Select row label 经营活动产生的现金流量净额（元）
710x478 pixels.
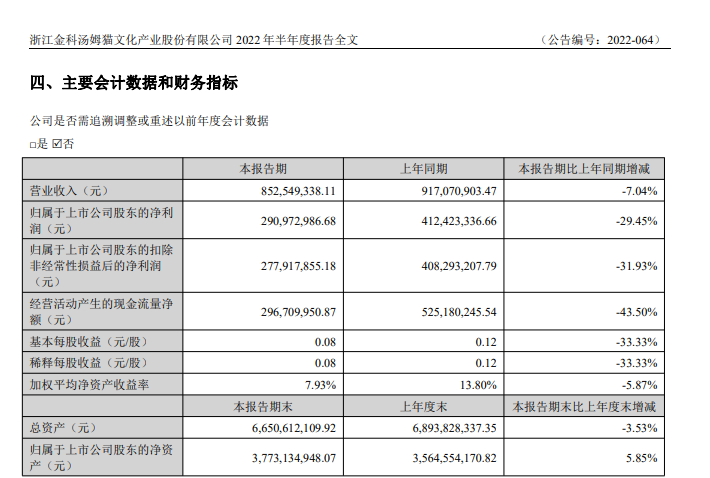coord(101,311)
